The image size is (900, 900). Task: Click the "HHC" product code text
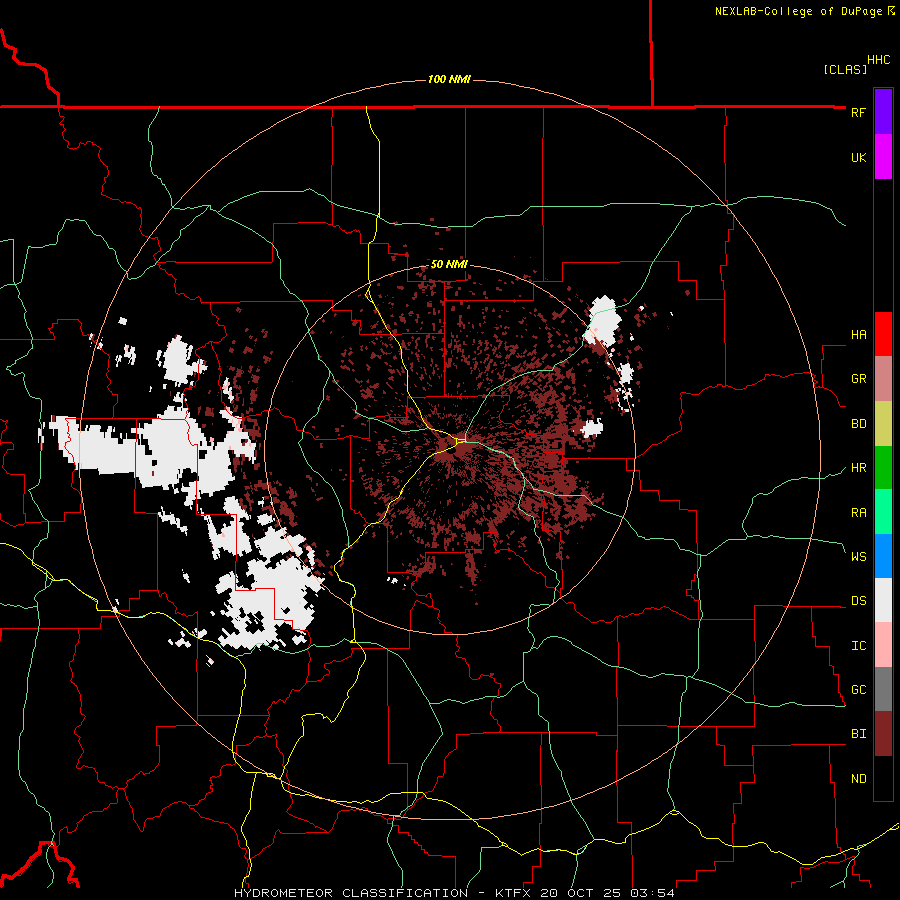879,60
